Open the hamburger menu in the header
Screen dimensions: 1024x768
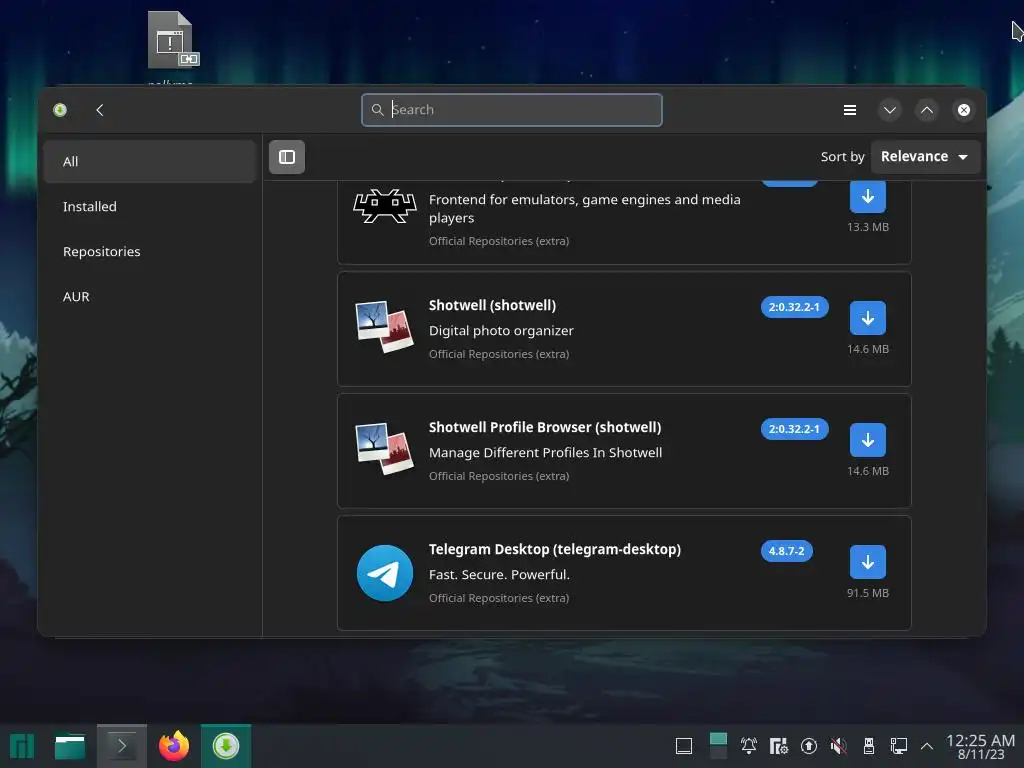click(850, 110)
